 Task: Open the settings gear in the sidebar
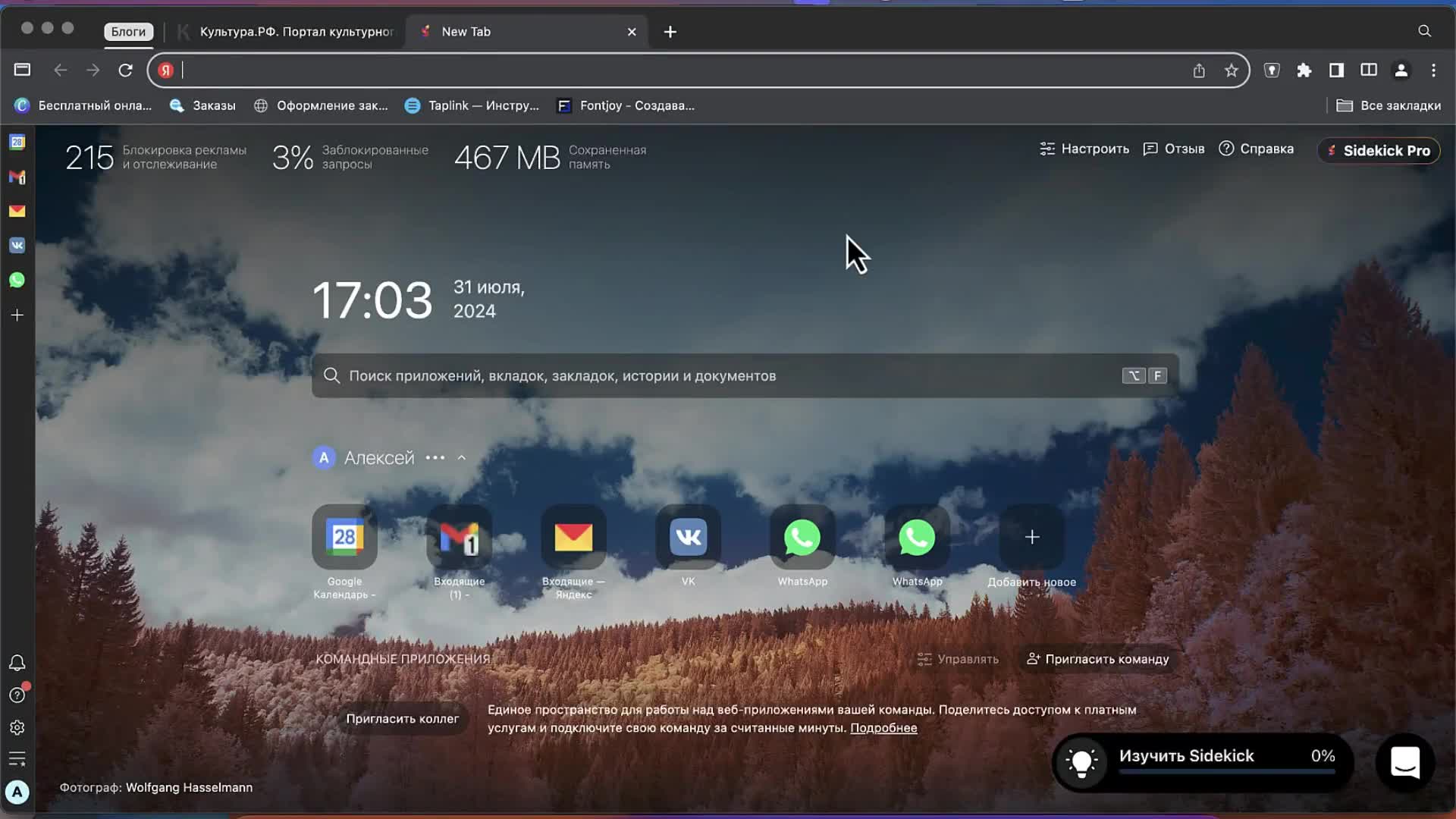pos(17,727)
